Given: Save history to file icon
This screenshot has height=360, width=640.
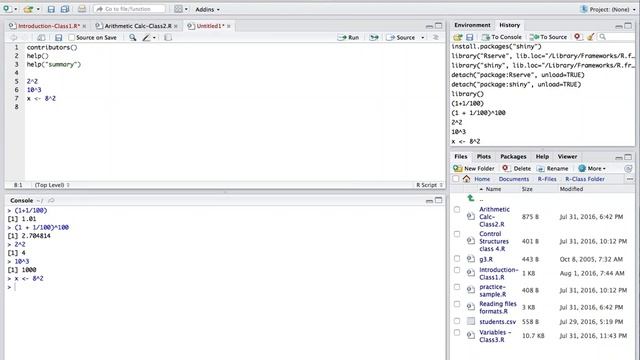Looking at the screenshot, I should point(469,37).
